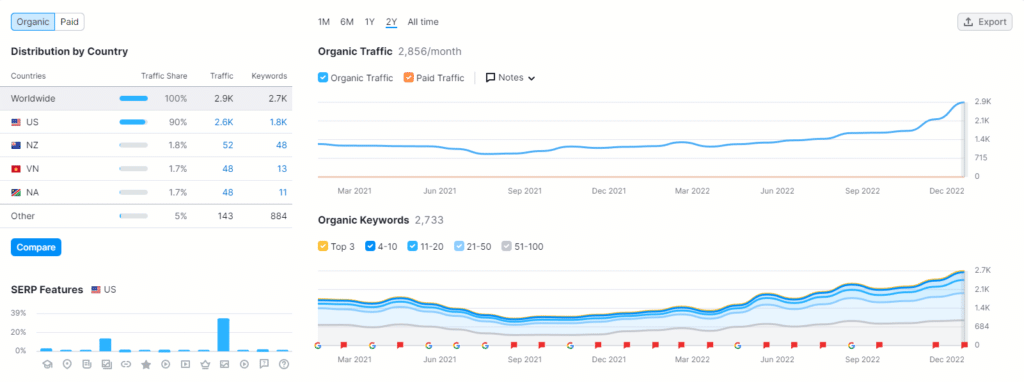This screenshot has height=382, width=1024.
Task: Click the graduation cap Knowledge panel SERP icon
Action: (47, 364)
